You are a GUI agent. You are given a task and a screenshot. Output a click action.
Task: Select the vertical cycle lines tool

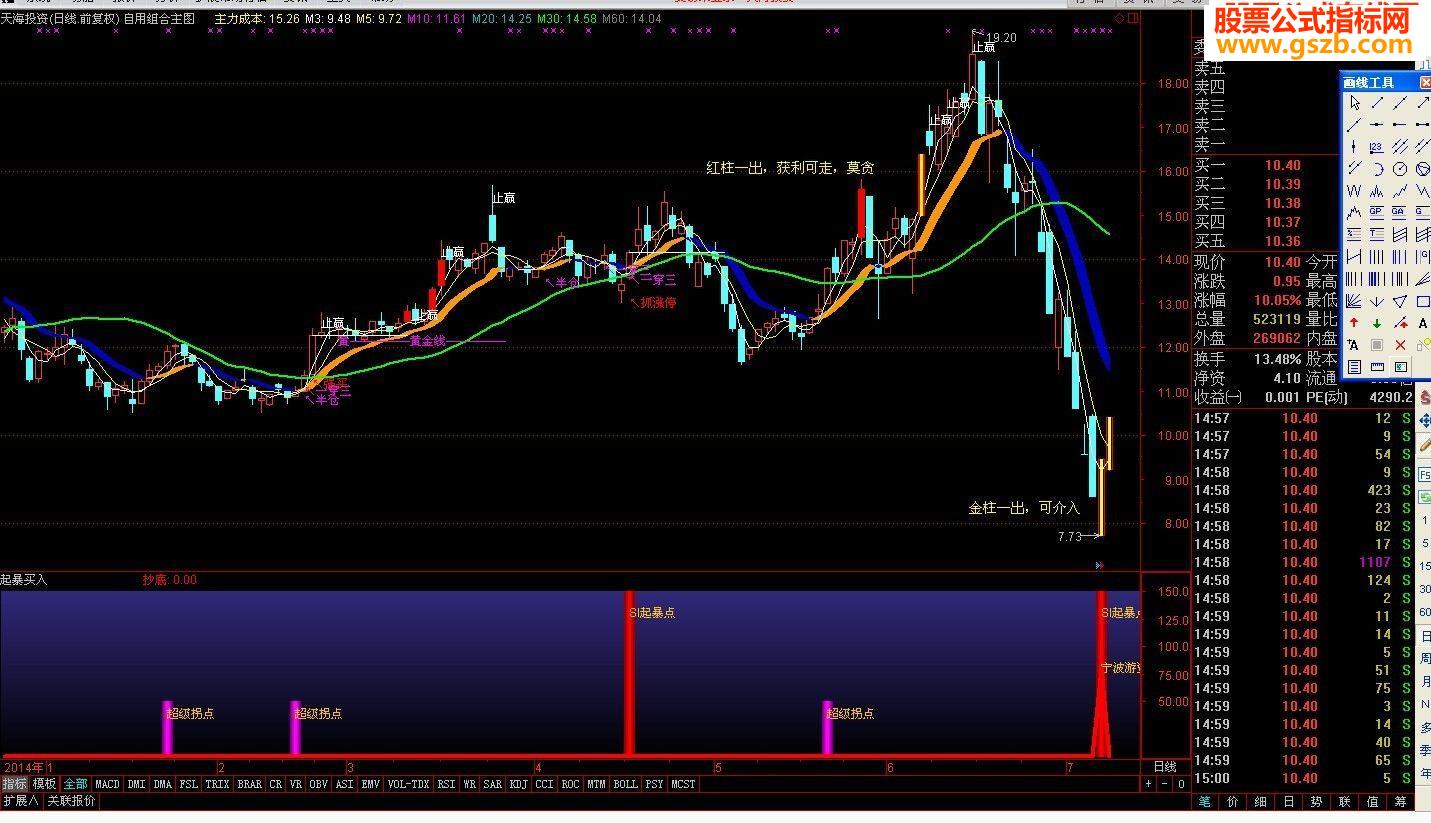[x=1377, y=255]
